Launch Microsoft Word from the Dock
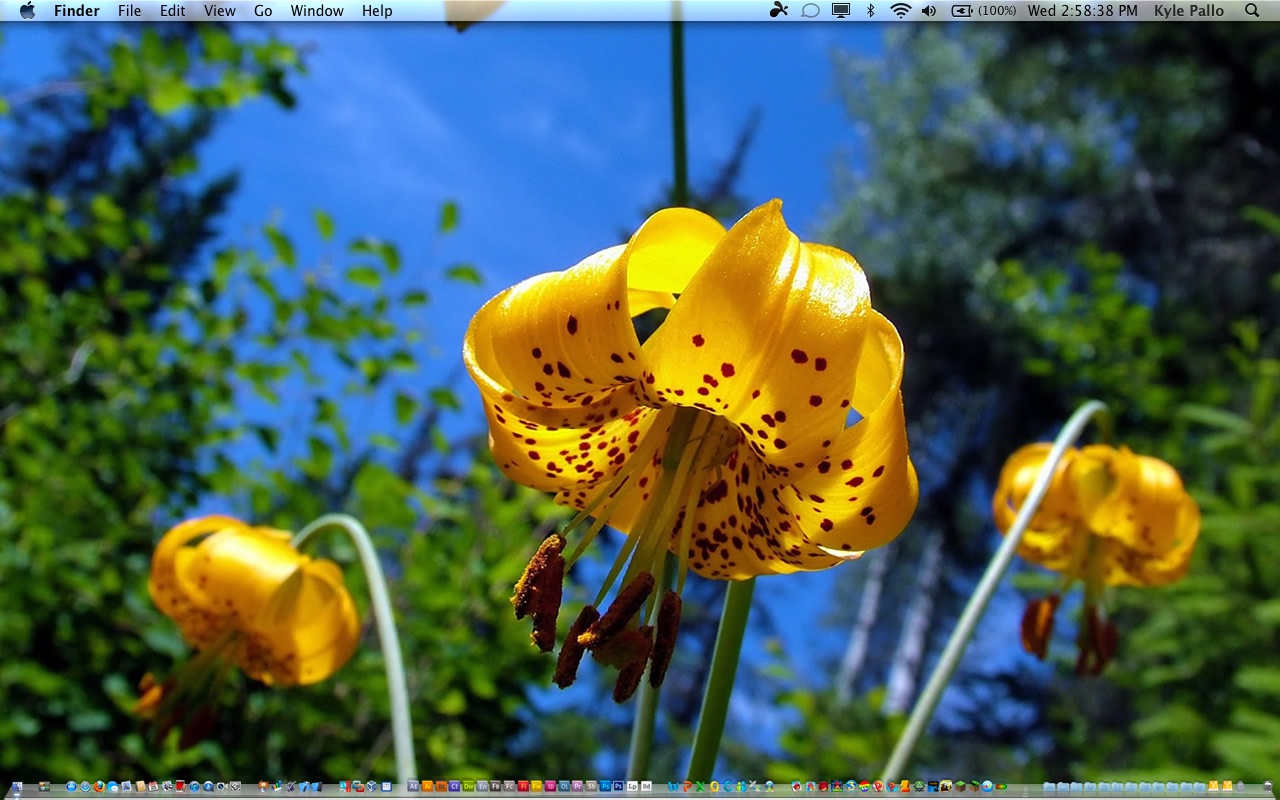Screen dimensions: 1280x800 [x=673, y=786]
